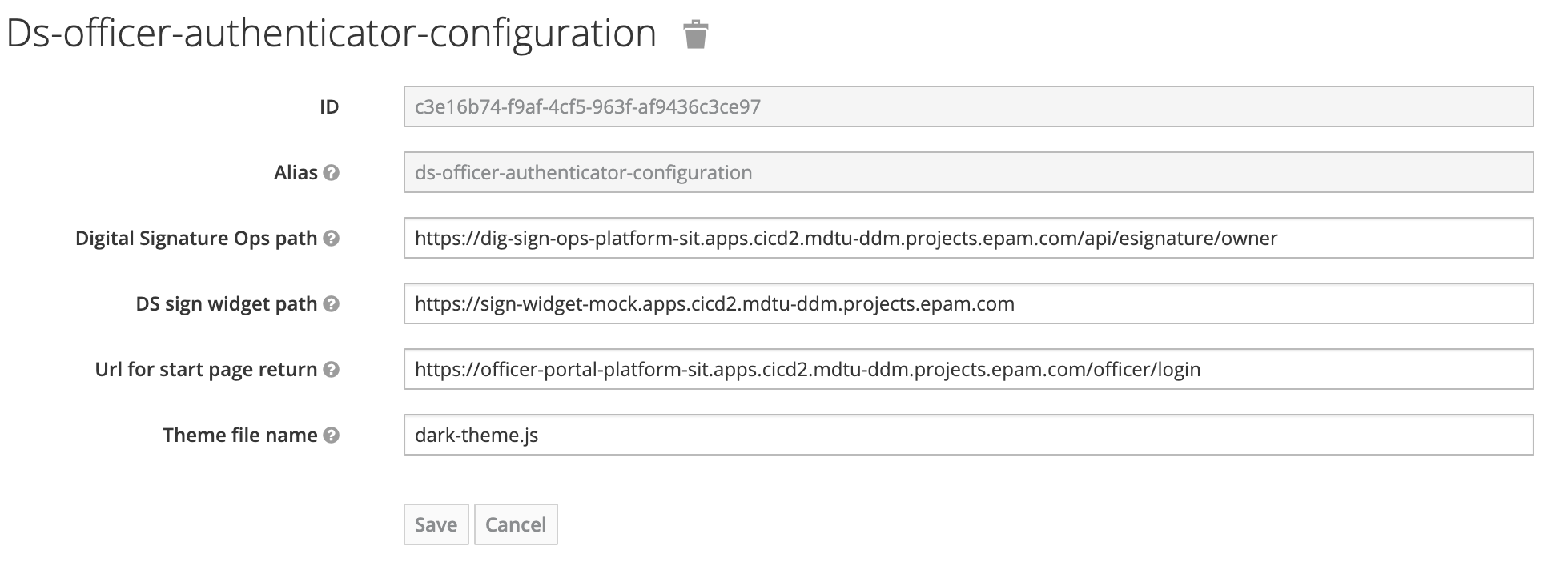Select the Url for start page return label
The height and width of the screenshot is (578, 1568).
tap(206, 370)
